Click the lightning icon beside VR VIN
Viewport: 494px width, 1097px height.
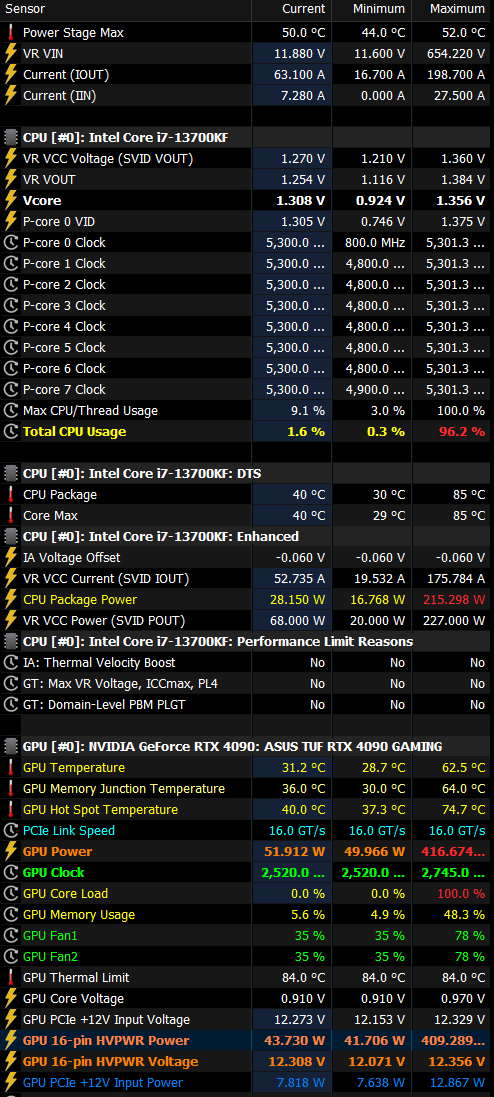(10, 53)
